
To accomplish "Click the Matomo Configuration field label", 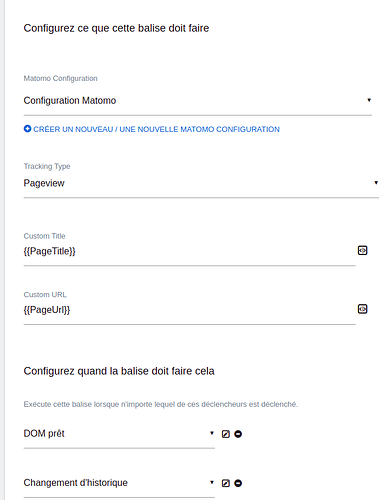I will (x=60, y=78).
